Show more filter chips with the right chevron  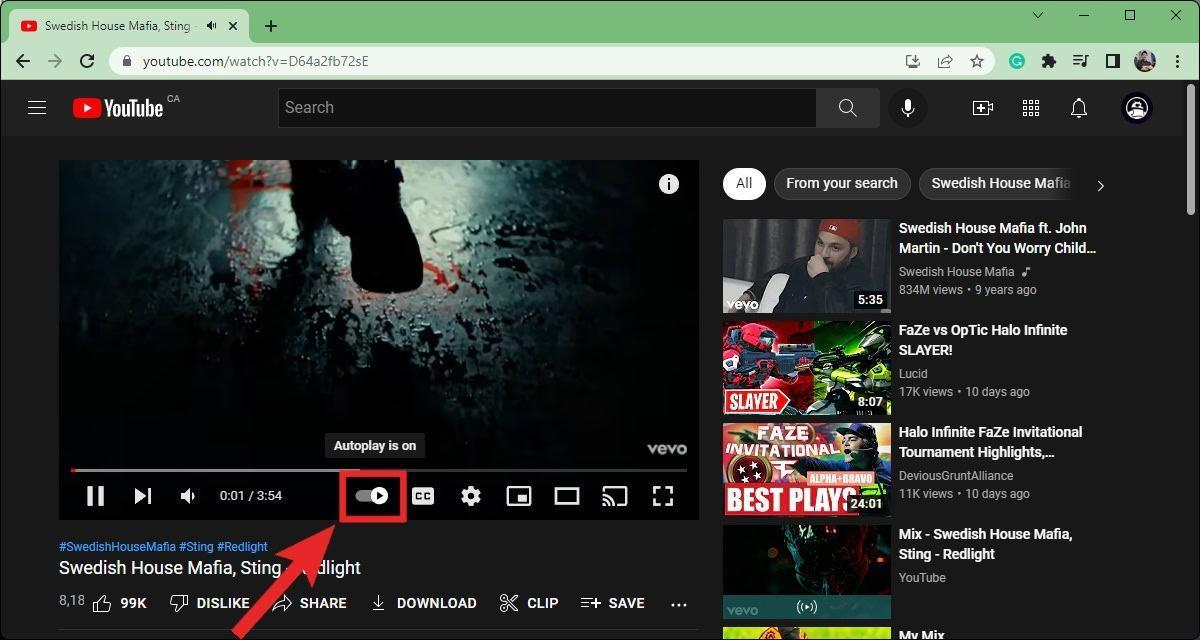[1100, 185]
